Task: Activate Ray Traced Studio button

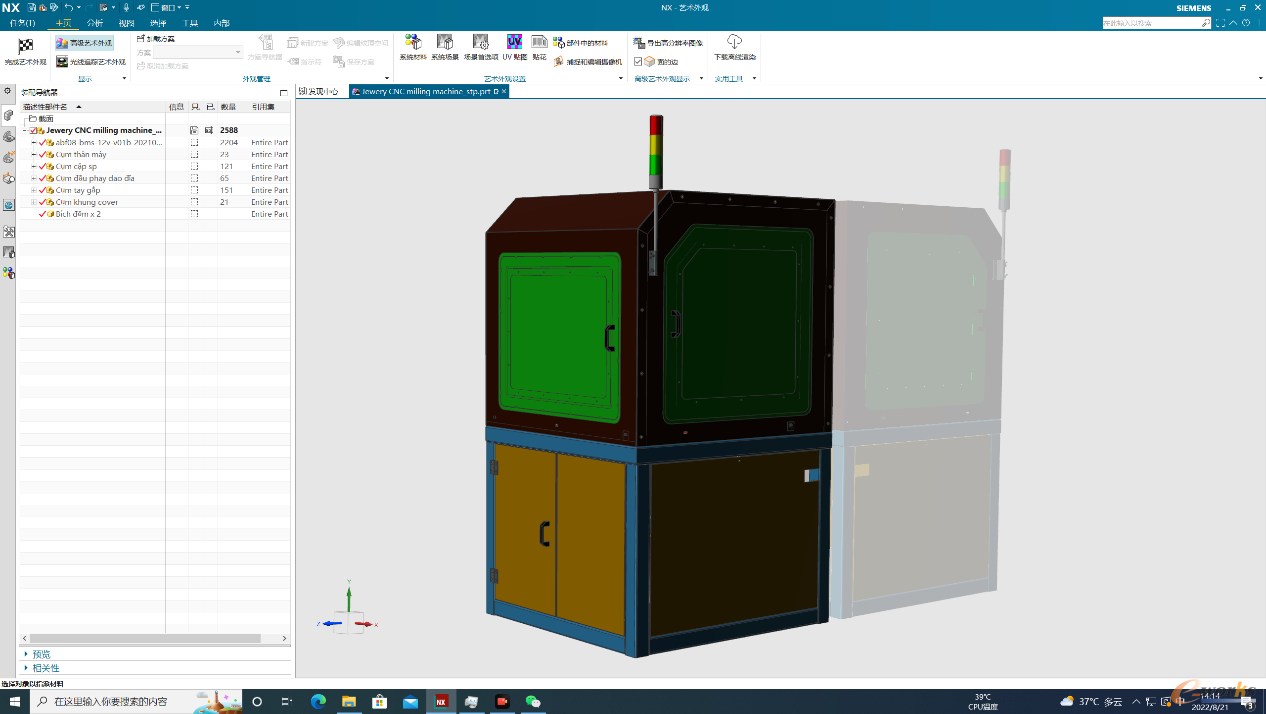Action: point(91,62)
